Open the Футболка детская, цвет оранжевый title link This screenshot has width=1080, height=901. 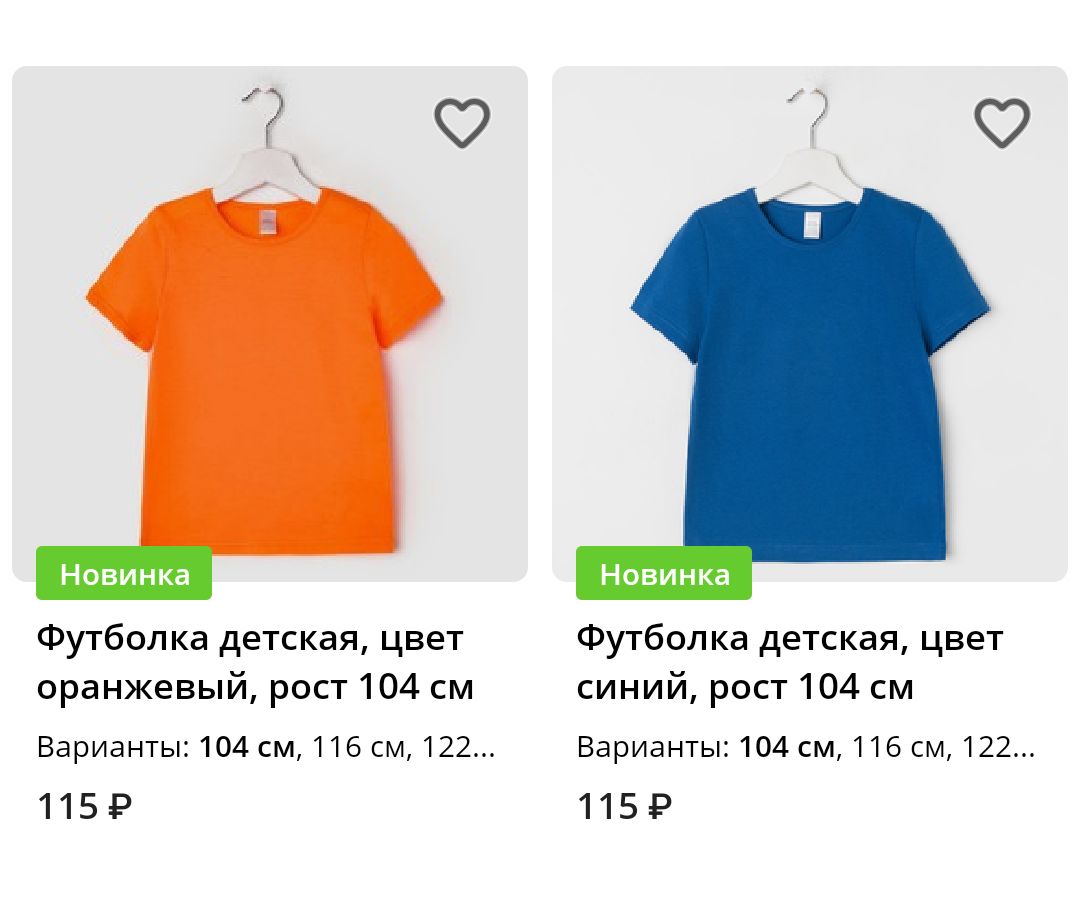coord(256,662)
